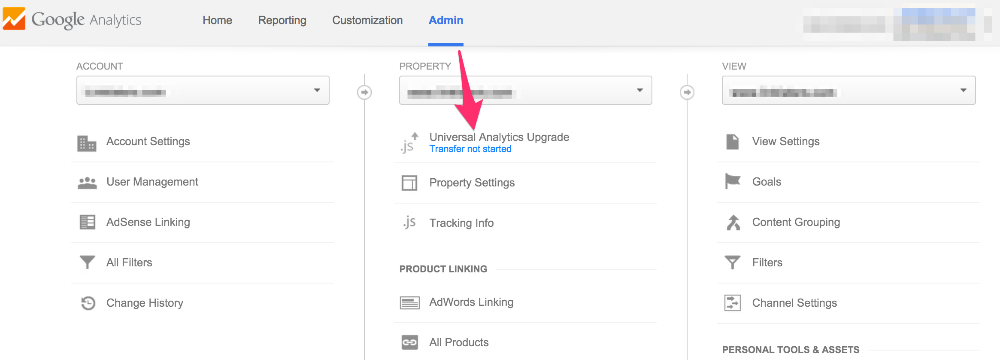Open Tracking Info
Screen dimensions: 1000x360
pyautogui.click(x=462, y=223)
